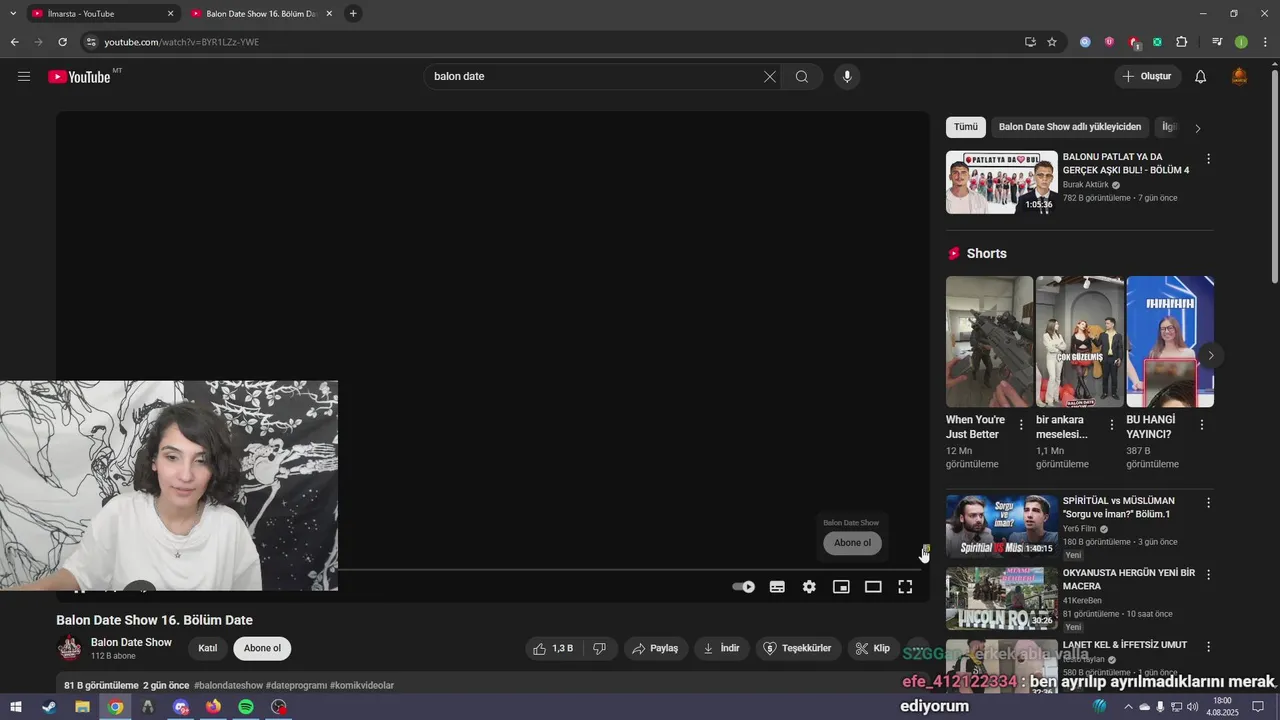Open File Explorer from the taskbar
1280x720 pixels.
pyautogui.click(x=82, y=707)
